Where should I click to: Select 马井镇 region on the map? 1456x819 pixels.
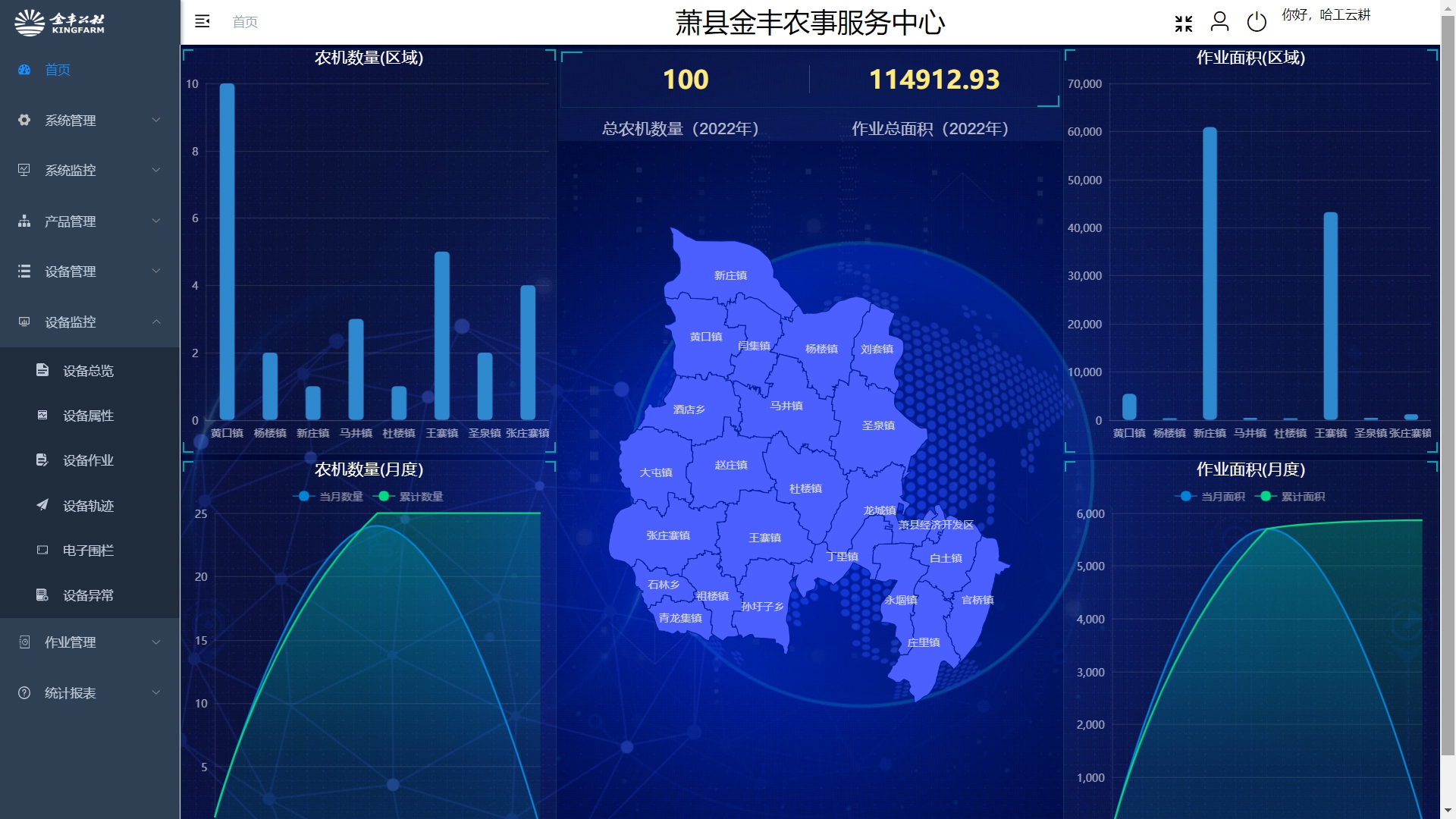786,406
